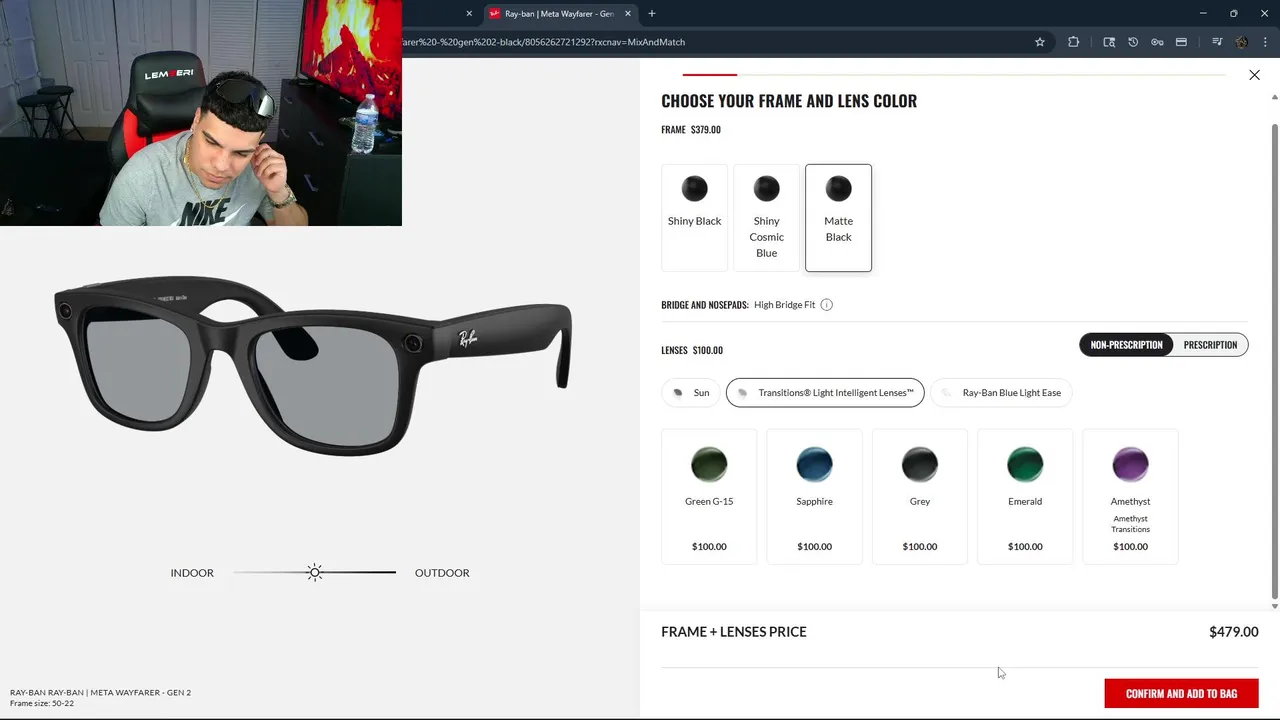
Task: Show High Bridge Fit info tooltip
Action: coord(827,305)
